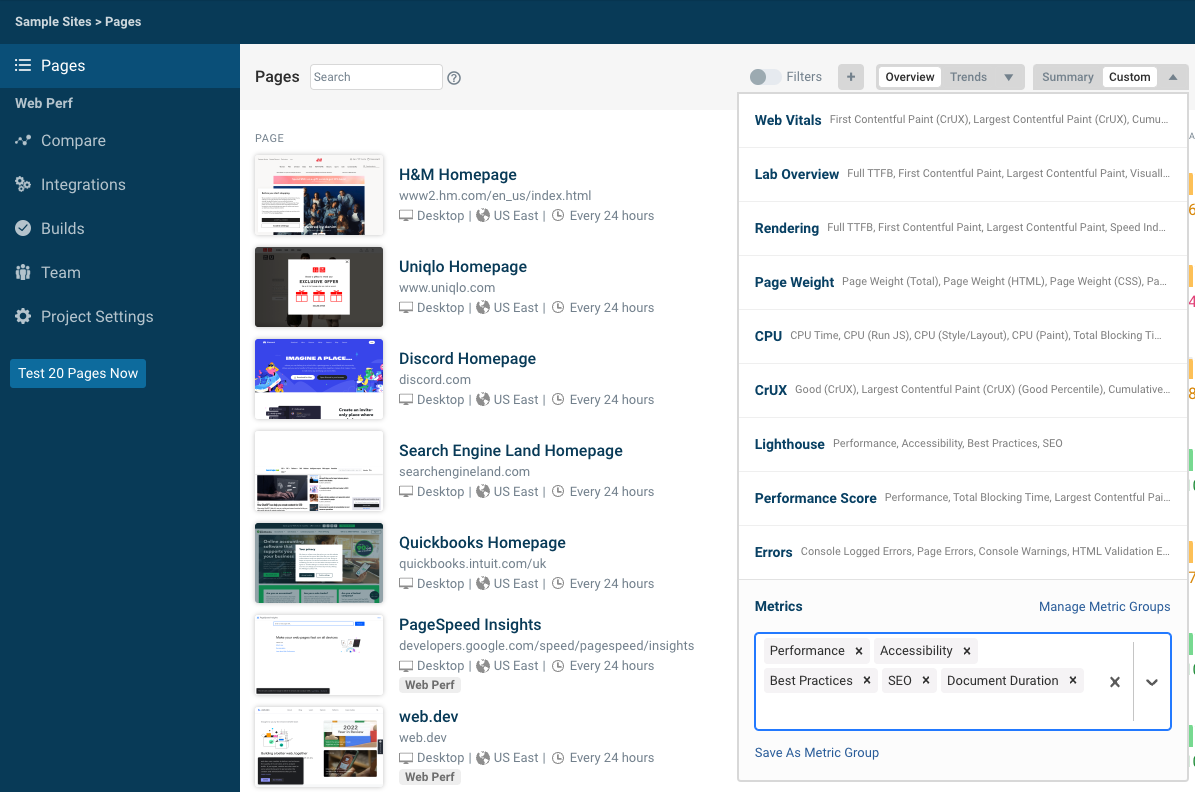
Task: Open Team in the sidebar
Action: [x=120, y=272]
